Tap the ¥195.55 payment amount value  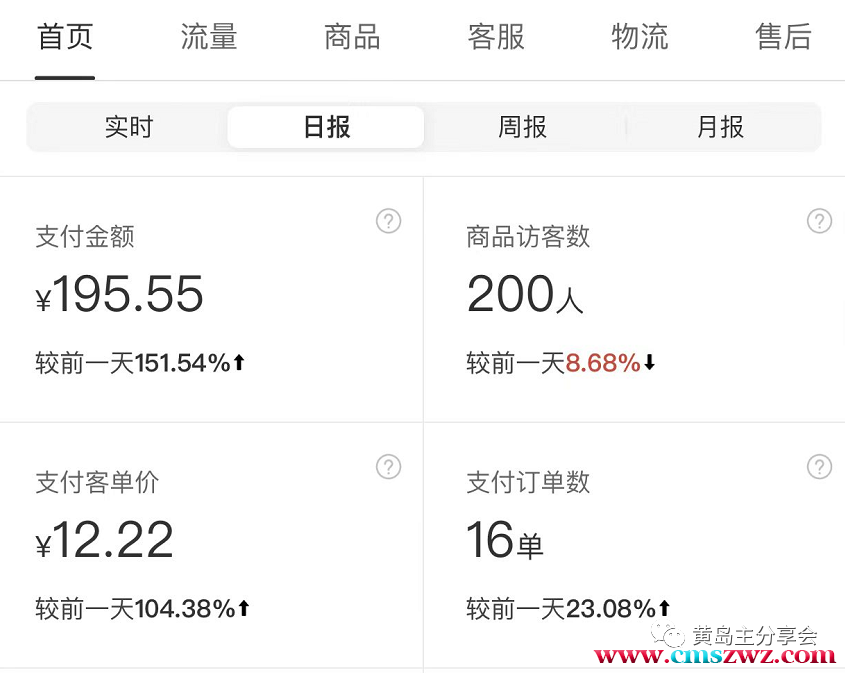120,295
